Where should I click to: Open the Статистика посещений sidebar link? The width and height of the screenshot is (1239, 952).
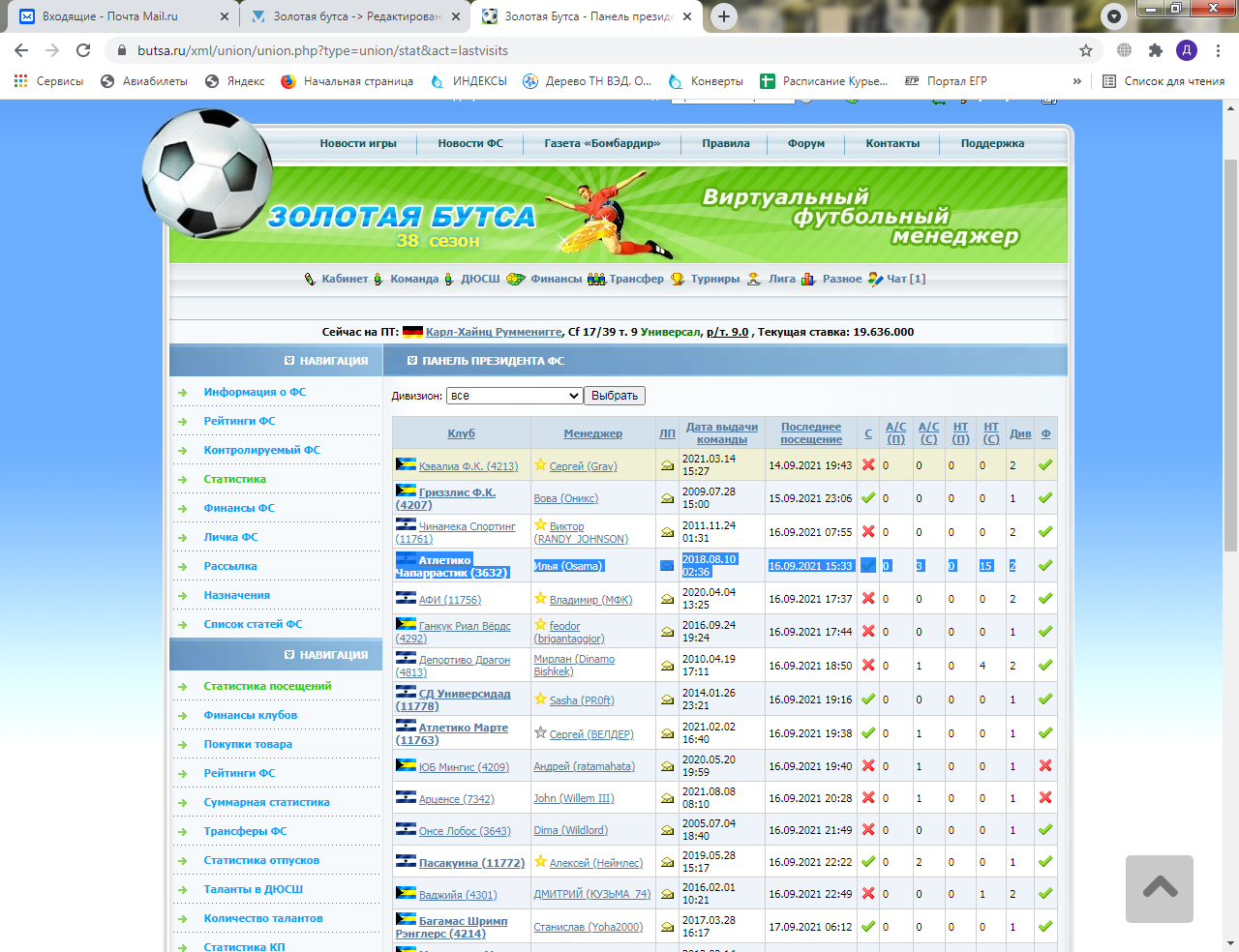[267, 686]
